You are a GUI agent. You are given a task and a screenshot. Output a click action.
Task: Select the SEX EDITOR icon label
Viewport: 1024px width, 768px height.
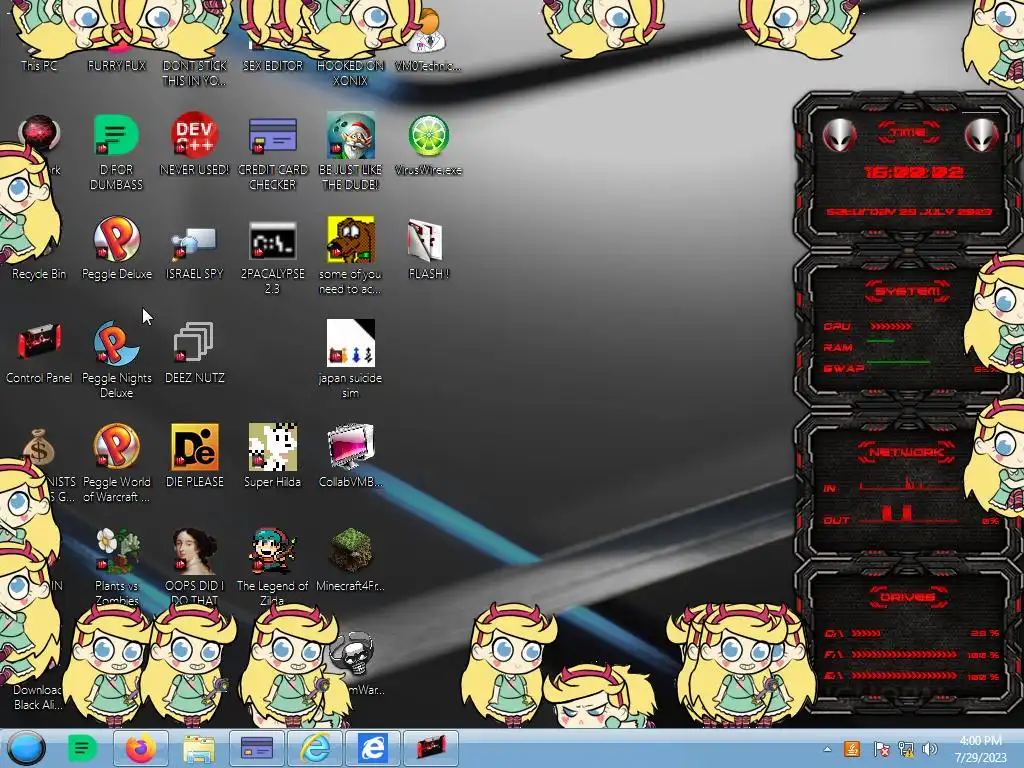[272, 66]
